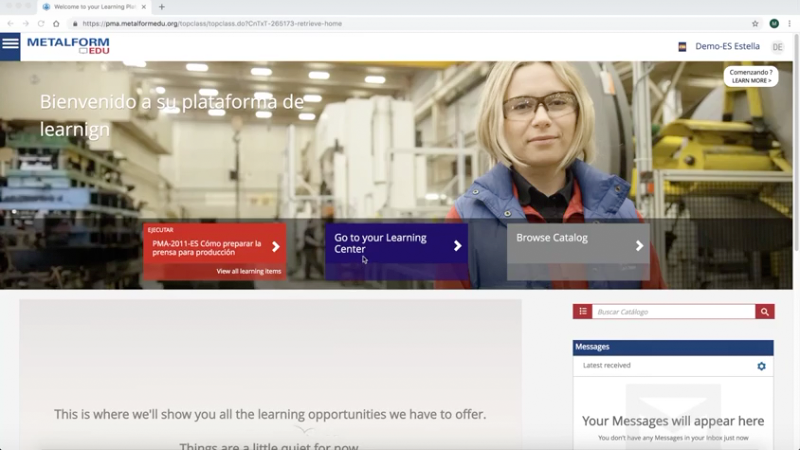Click View all learning items link

point(249,271)
